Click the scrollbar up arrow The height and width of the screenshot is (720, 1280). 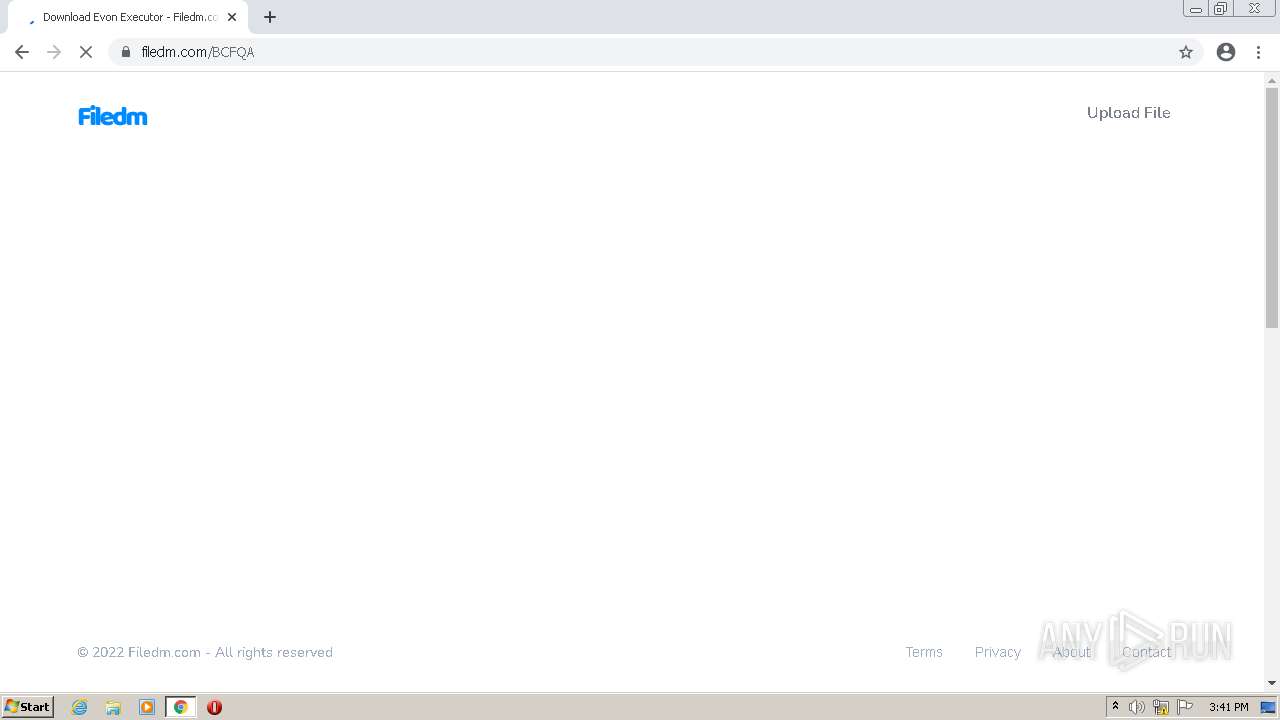tap(1272, 80)
